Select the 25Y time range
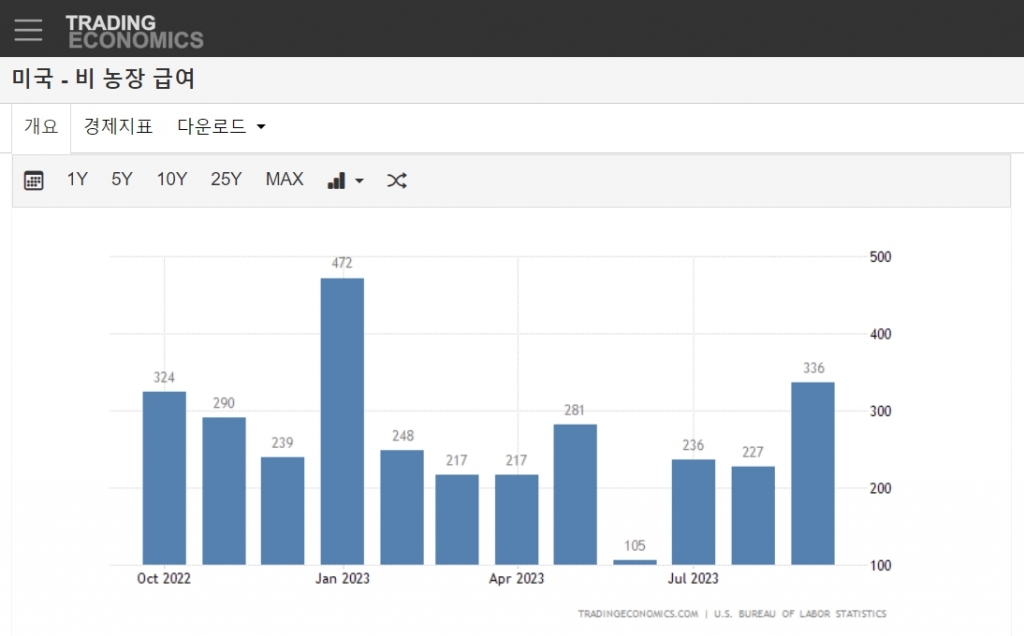 pyautogui.click(x=226, y=180)
